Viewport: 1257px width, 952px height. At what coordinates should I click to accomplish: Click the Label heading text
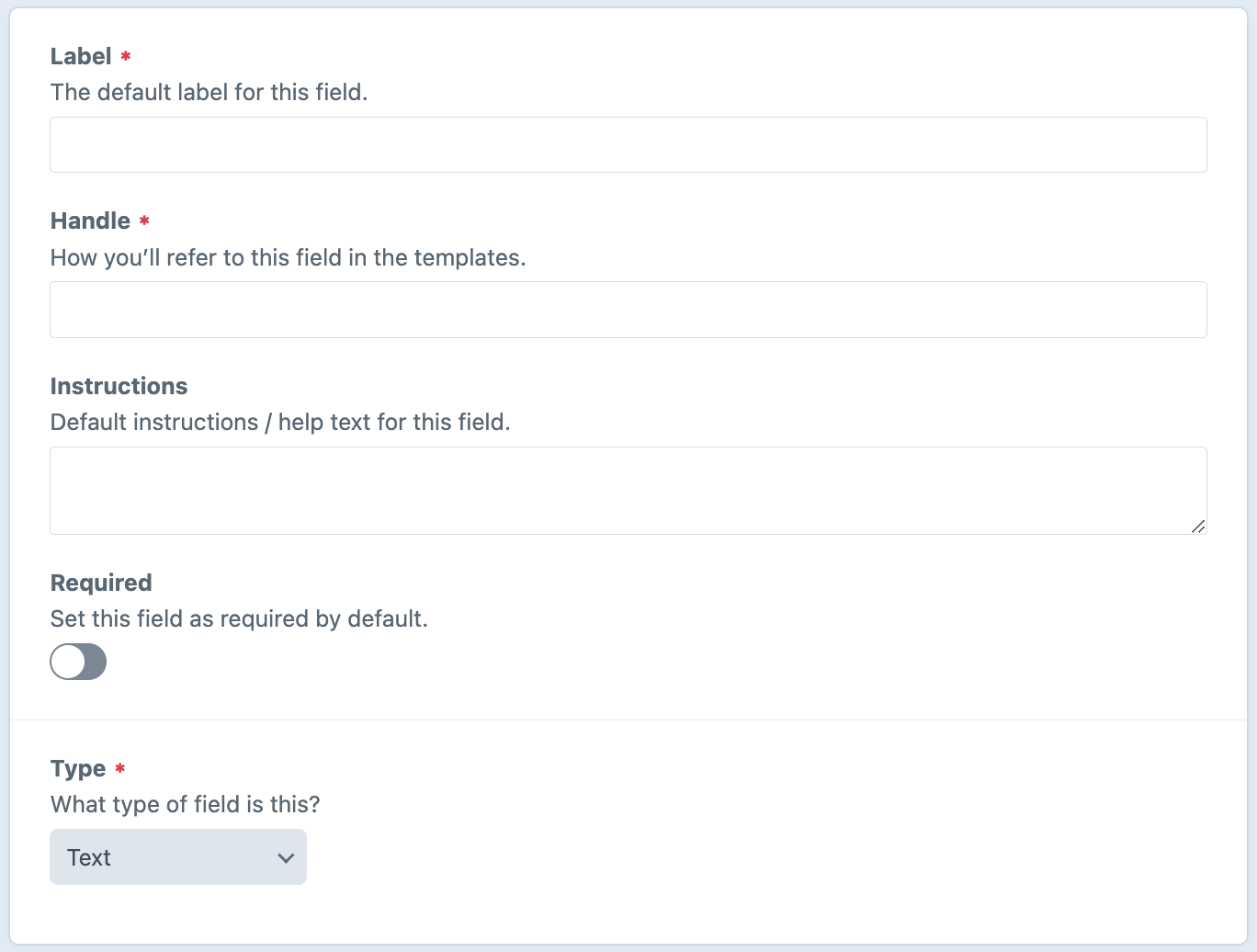(79, 56)
